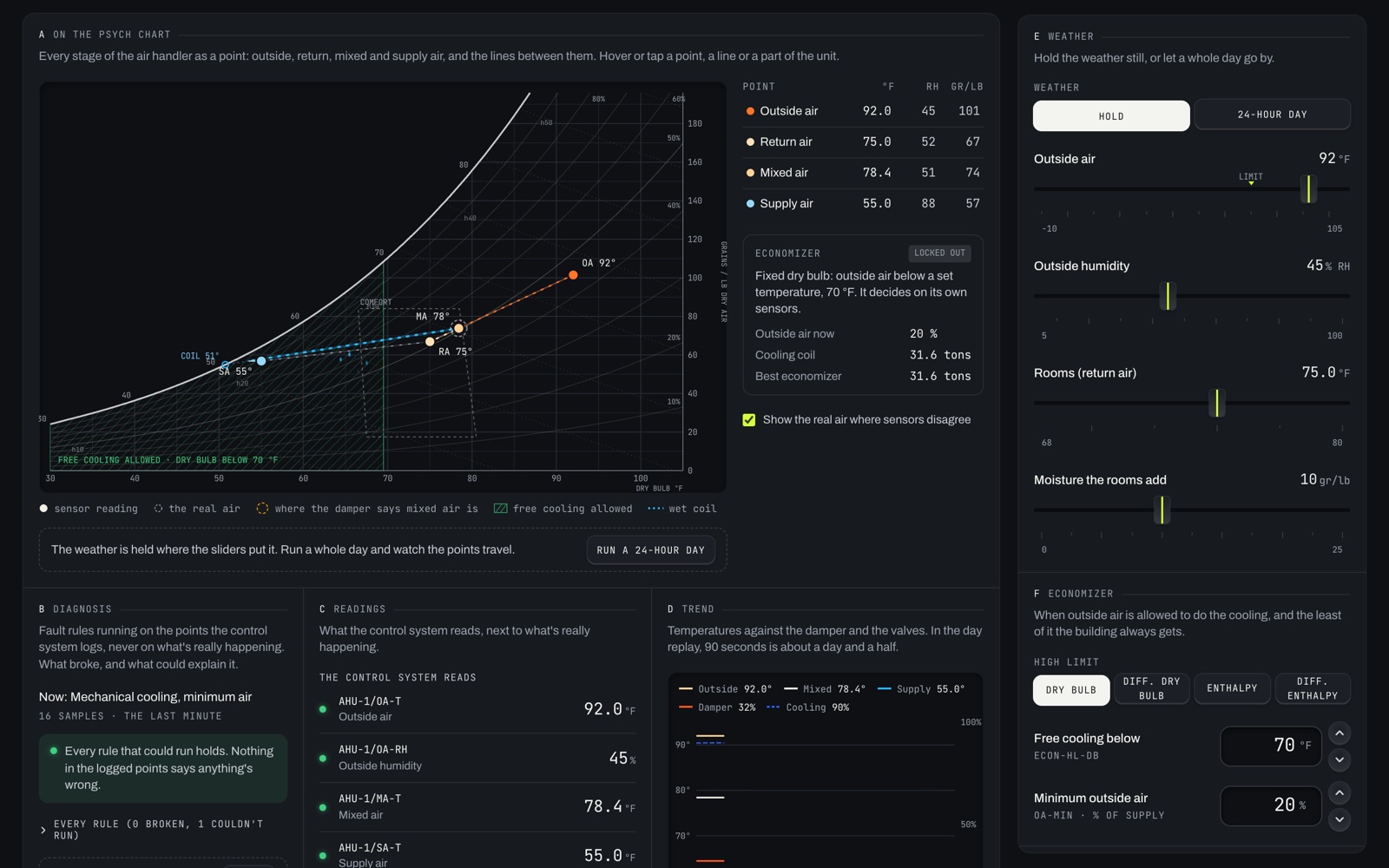Click the Damper 32% trend legend entry
Viewport: 1389px width, 868px height.
coord(717,707)
